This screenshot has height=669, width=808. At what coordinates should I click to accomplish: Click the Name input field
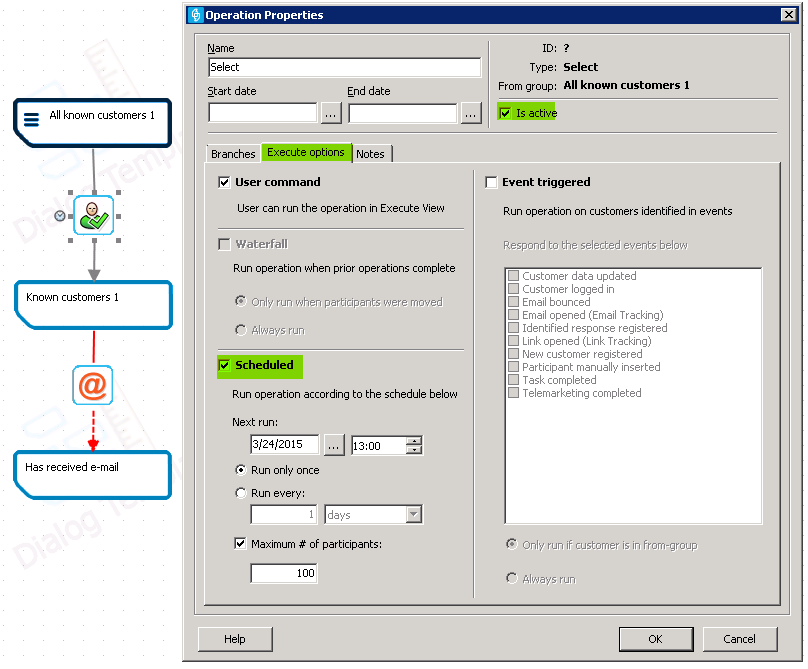pos(344,67)
